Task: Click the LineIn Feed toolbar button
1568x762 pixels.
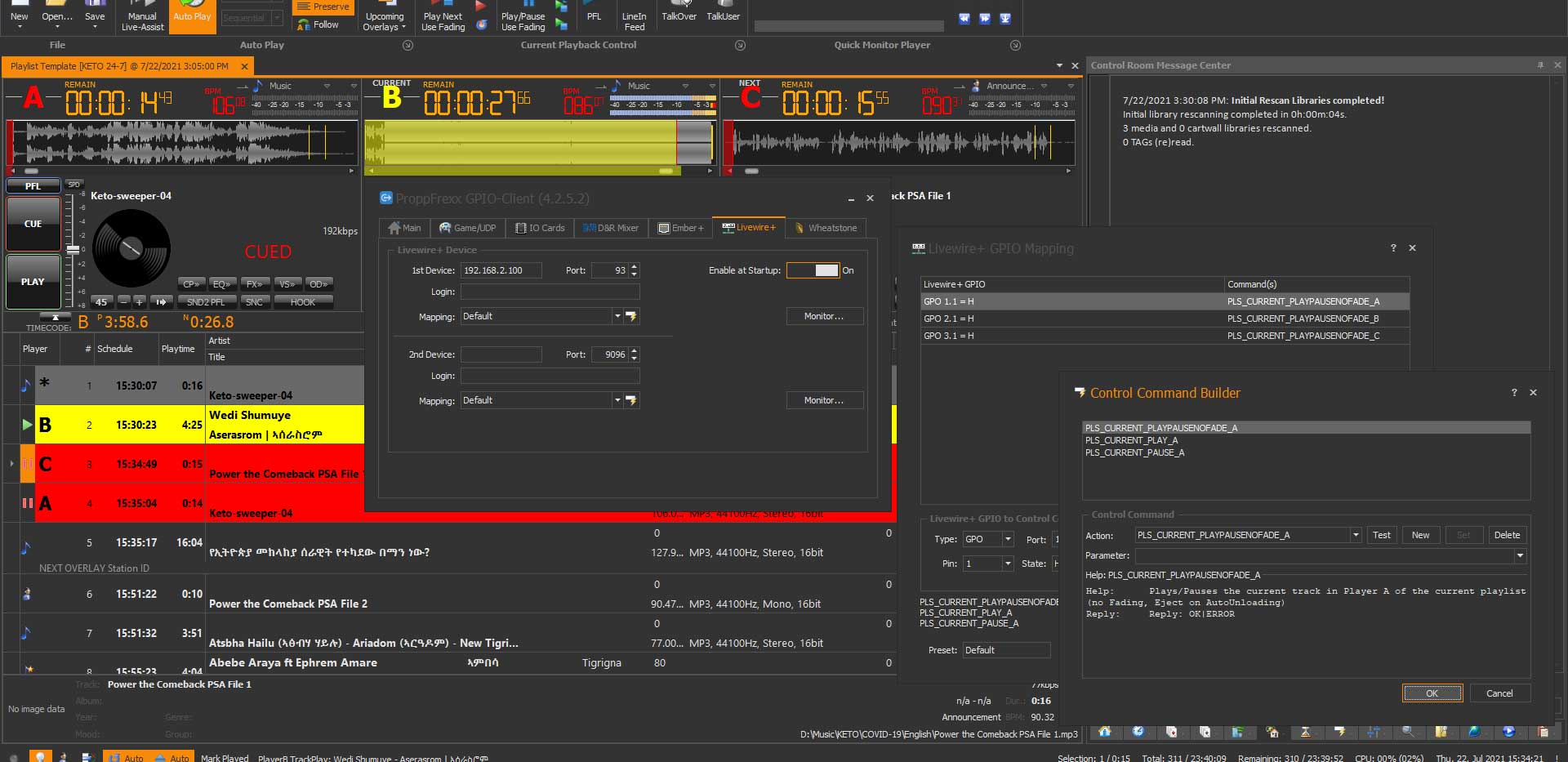Action: pyautogui.click(x=634, y=16)
